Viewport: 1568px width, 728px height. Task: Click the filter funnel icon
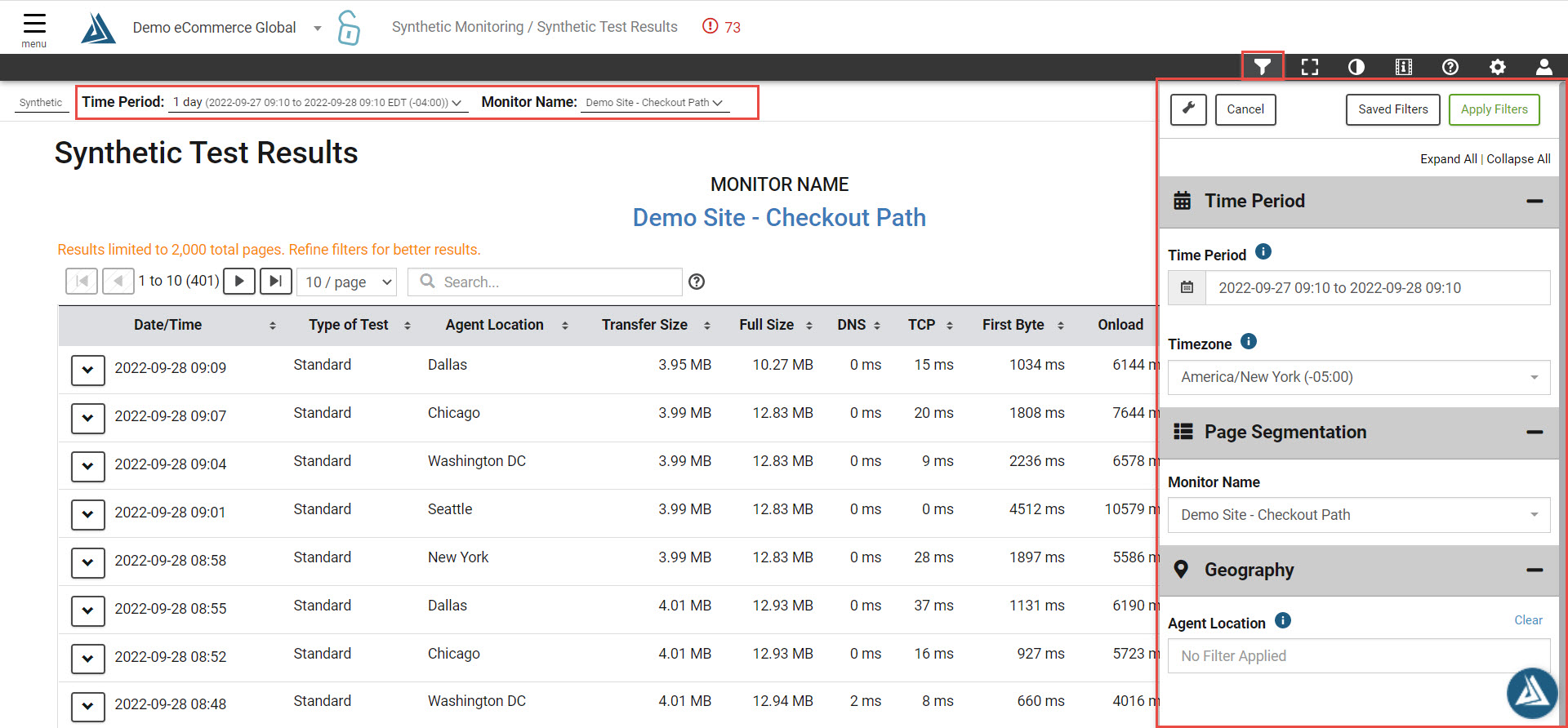(1263, 67)
